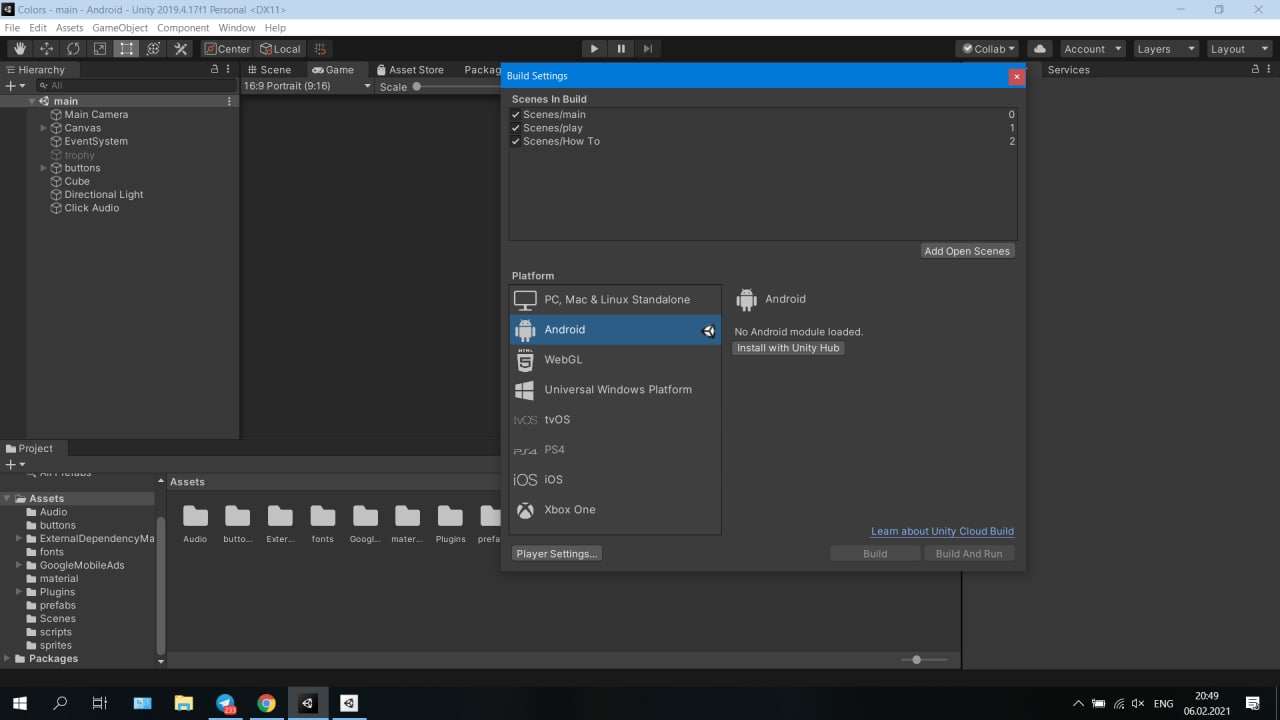Viewport: 1280px width, 720px height.
Task: Open custom editor tools icon
Action: (x=181, y=49)
